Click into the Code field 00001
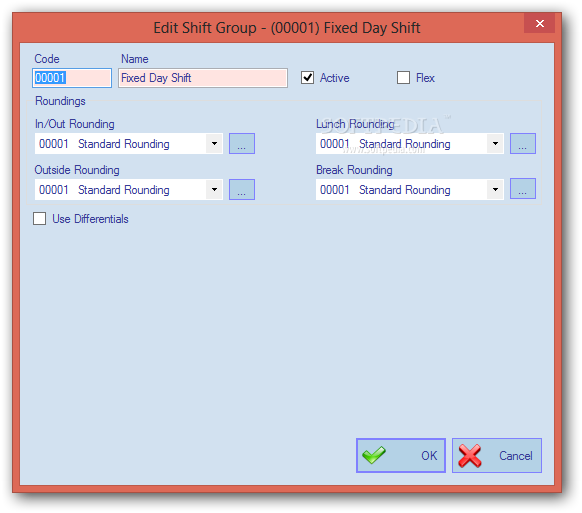 click(72, 78)
